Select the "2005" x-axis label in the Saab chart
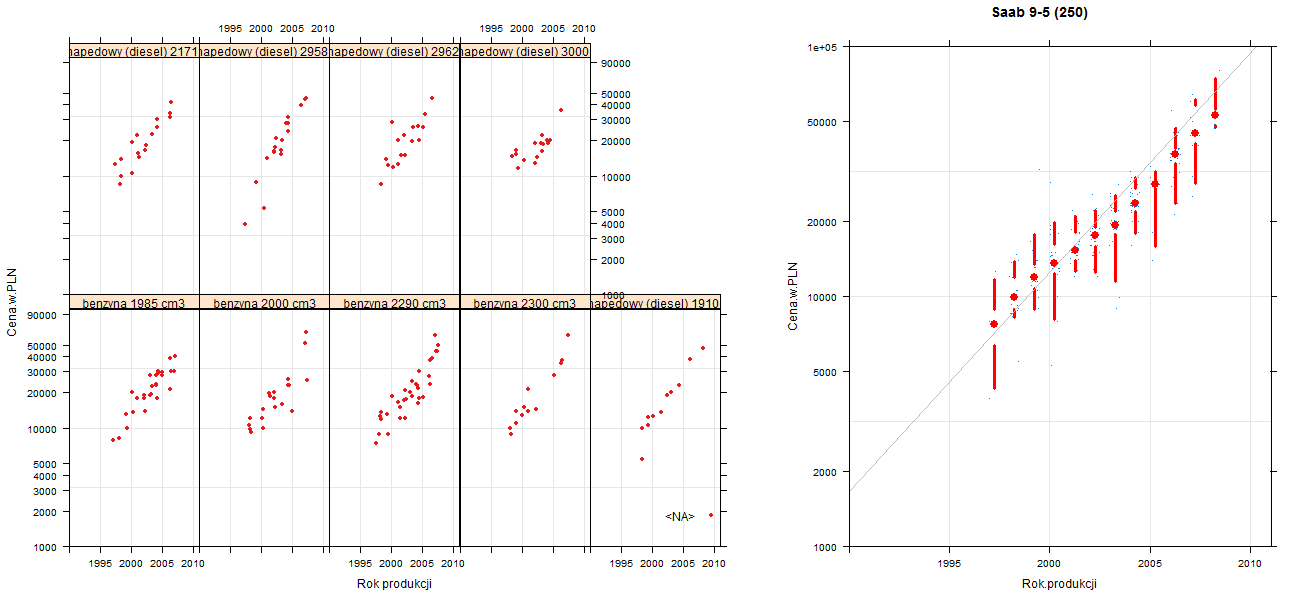The image size is (1300, 600). [1150, 563]
